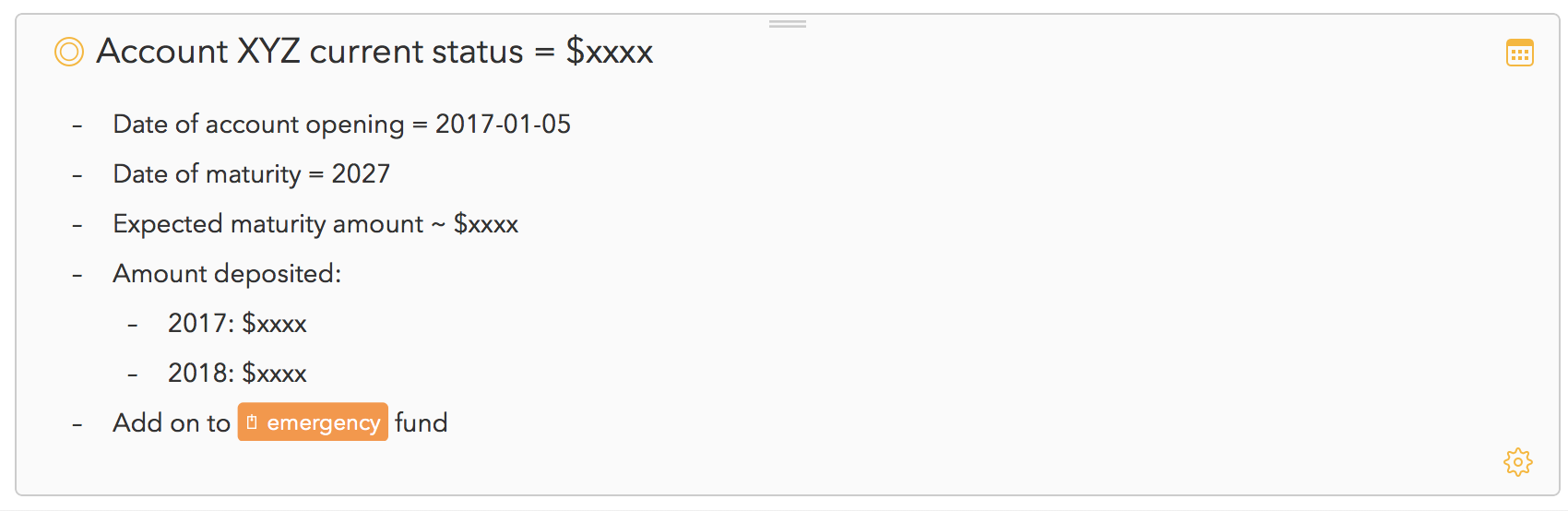The width and height of the screenshot is (1568, 511).
Task: Open the gear settings icon
Action: coord(1517,461)
